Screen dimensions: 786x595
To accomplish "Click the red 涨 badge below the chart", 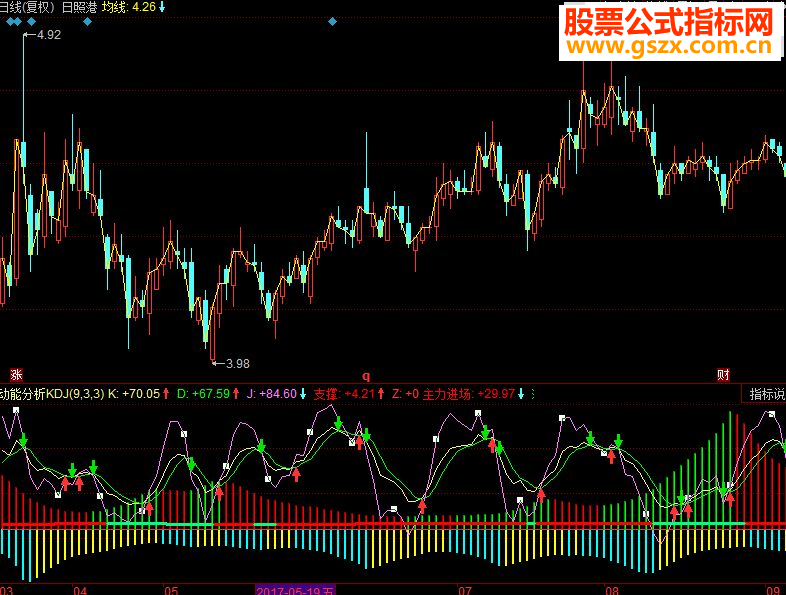I will [17, 374].
